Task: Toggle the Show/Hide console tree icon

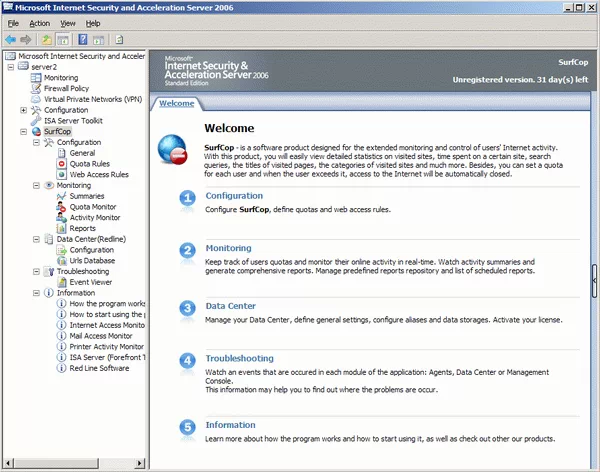Action: (x=63, y=39)
